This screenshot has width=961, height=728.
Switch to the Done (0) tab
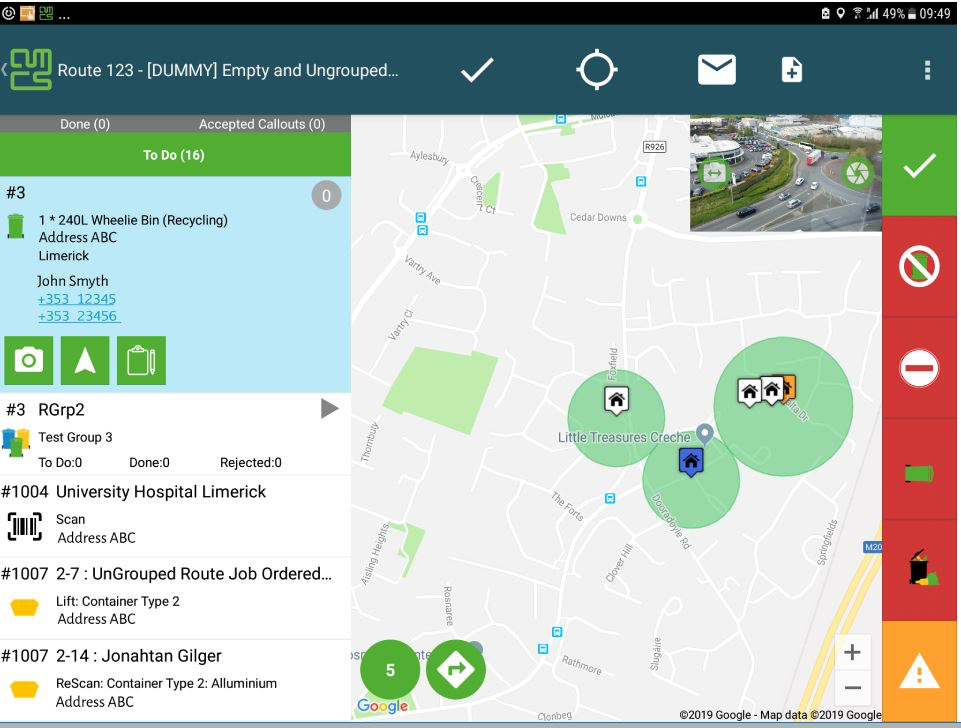pyautogui.click(x=87, y=123)
